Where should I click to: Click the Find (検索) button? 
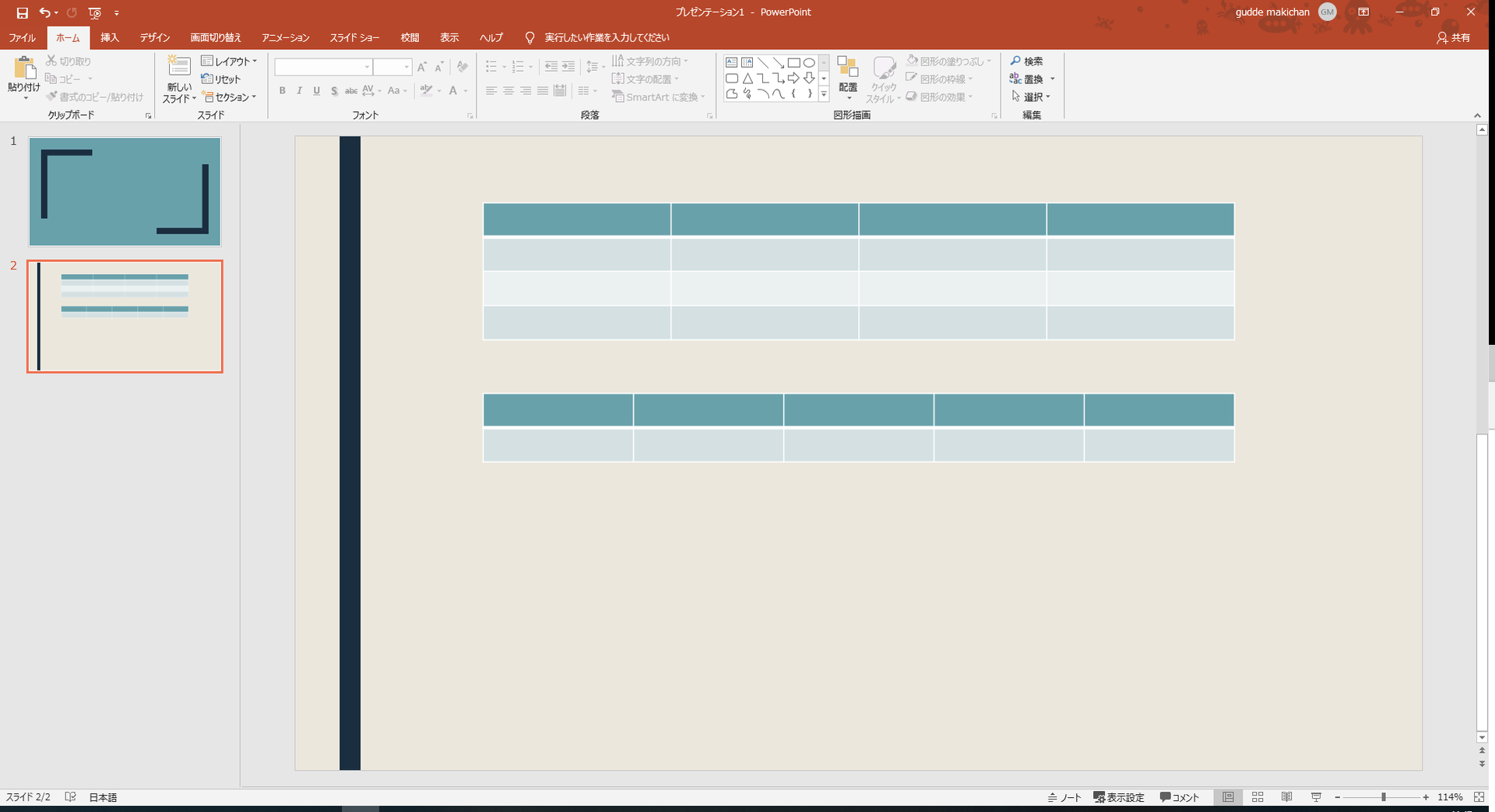pos(1026,61)
